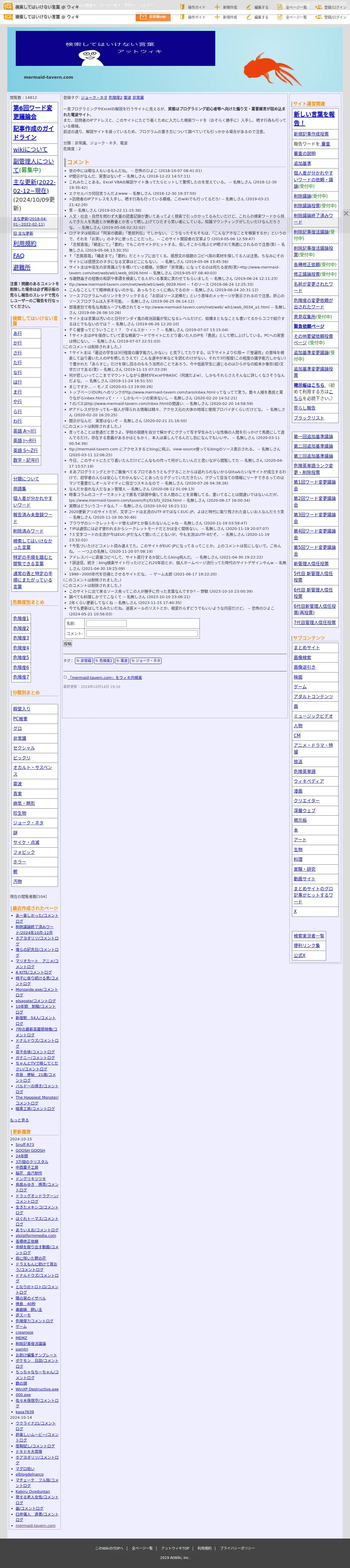Open 分類について link
The image size is (350, 1568).
pyautogui.click(x=26, y=479)
